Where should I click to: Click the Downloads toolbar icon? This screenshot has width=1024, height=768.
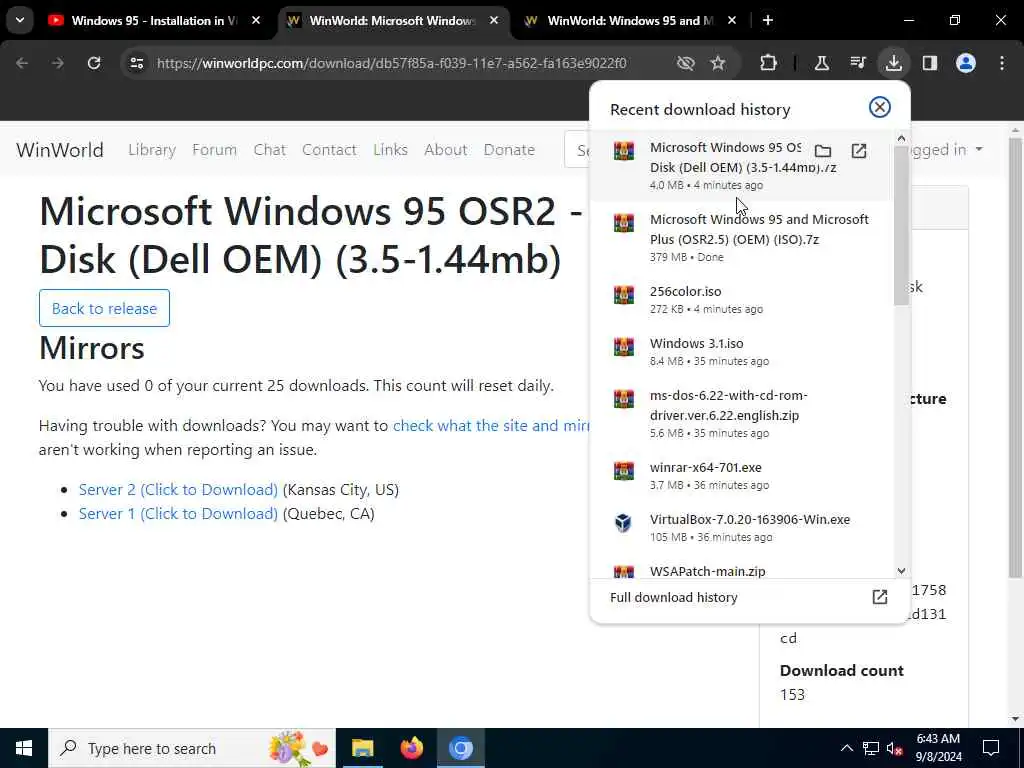coord(893,63)
